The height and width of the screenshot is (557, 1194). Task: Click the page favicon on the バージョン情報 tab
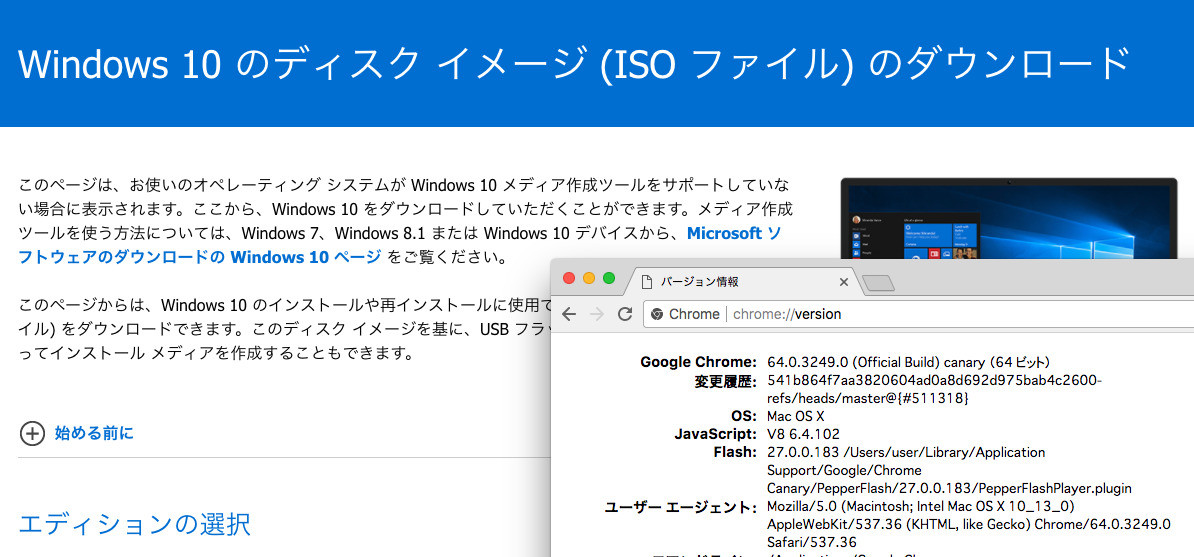point(647,282)
